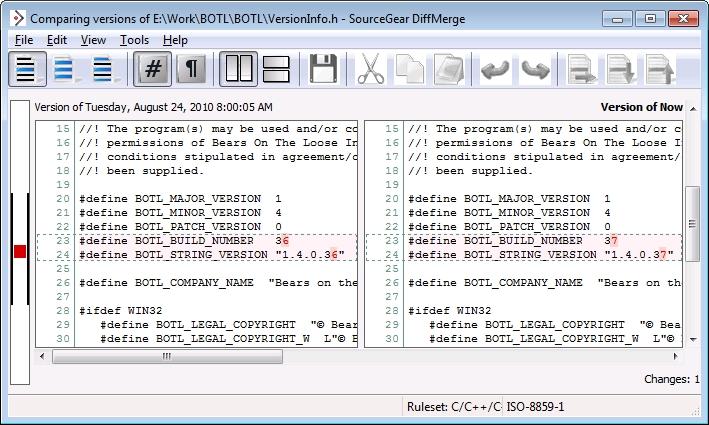Screen dimensions: 709x425
Task: Click the "Version of Now" header
Action: 642,107
